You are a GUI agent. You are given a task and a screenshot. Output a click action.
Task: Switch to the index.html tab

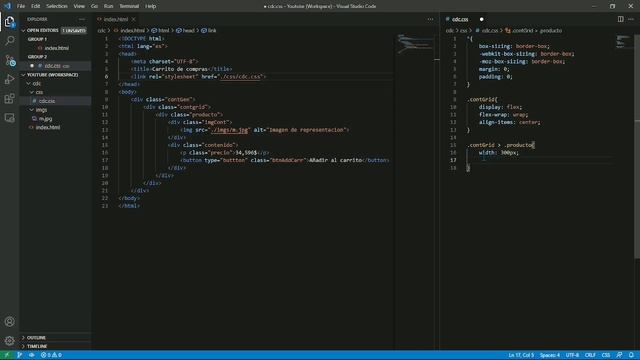(x=116, y=19)
